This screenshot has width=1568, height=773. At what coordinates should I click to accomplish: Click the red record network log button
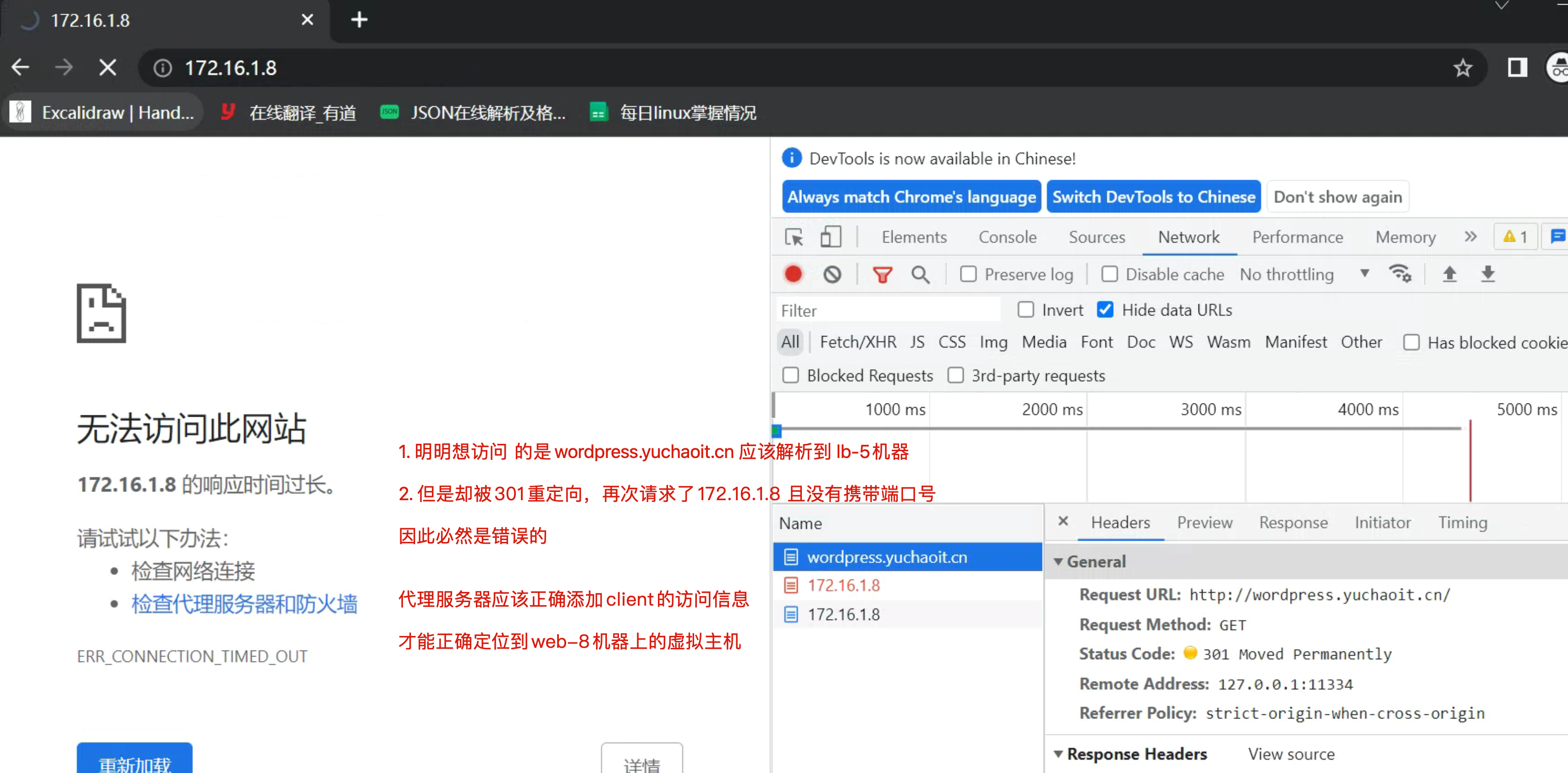click(x=793, y=275)
